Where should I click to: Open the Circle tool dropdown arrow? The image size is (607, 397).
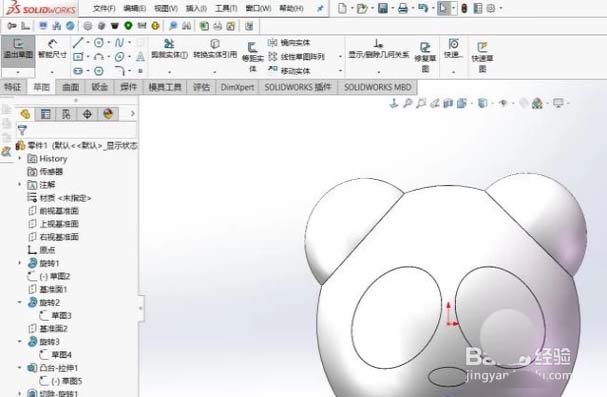109,43
